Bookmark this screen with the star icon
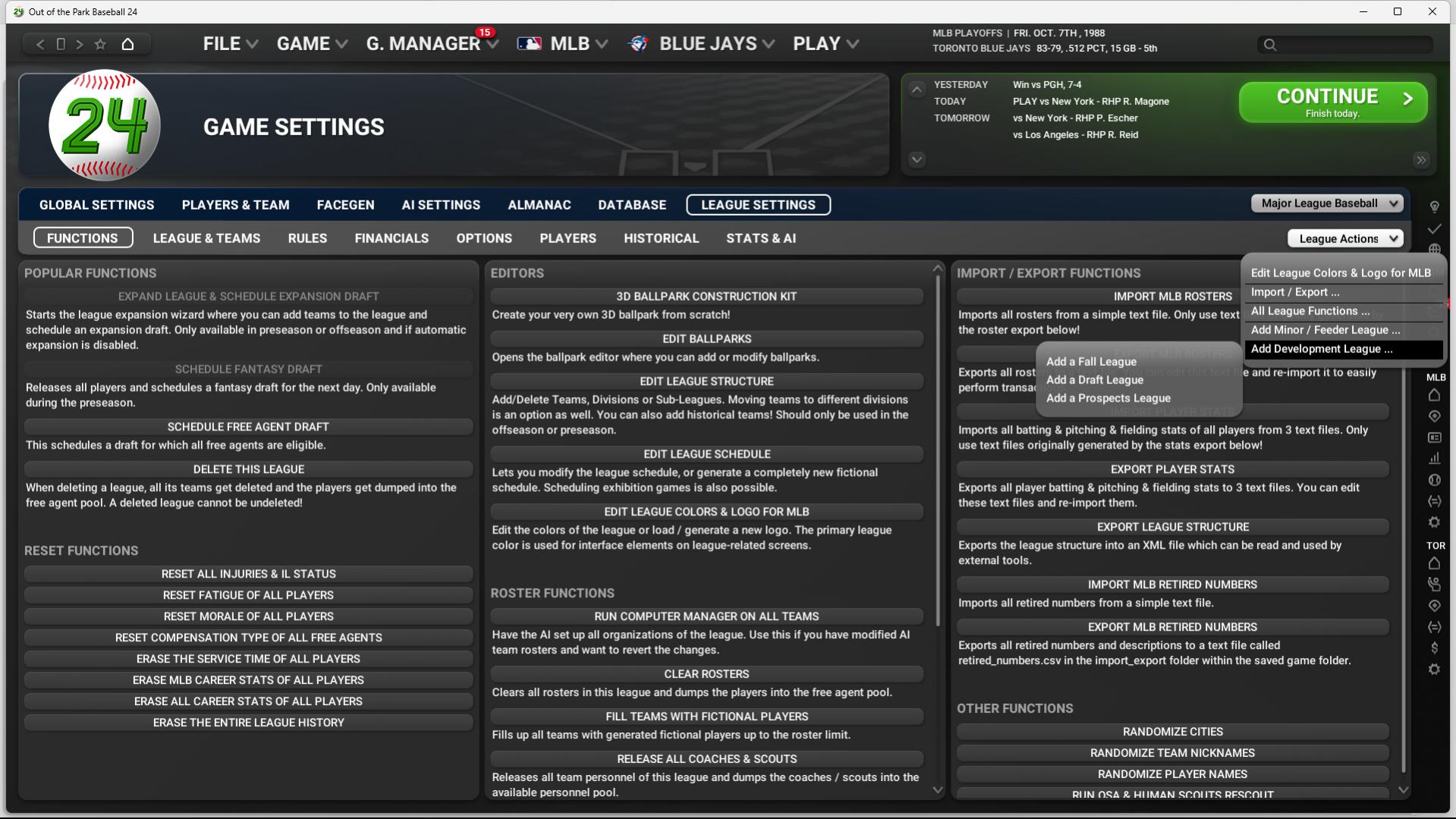This screenshot has width=1456, height=819. click(x=100, y=44)
